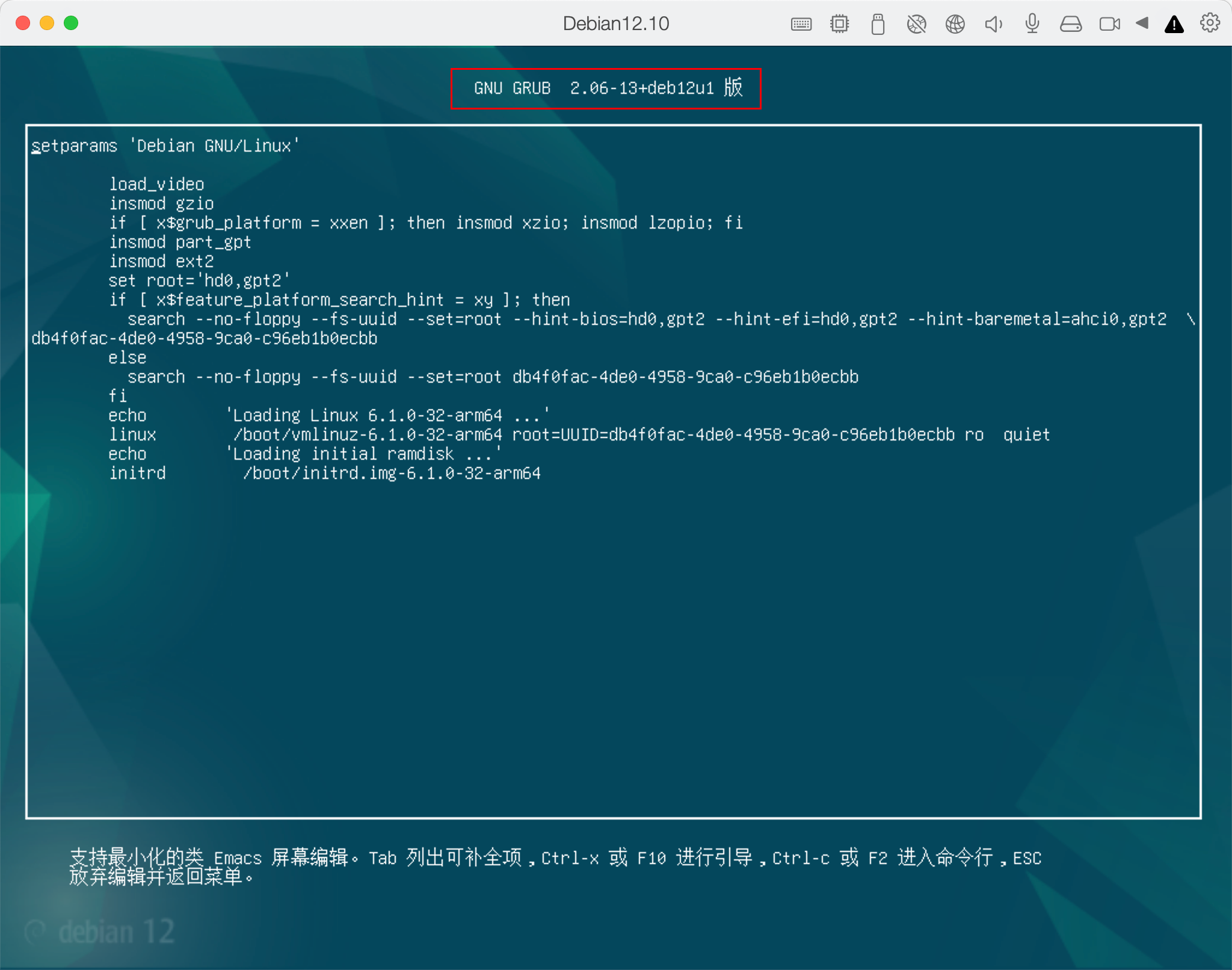1232x970 pixels.
Task: Click the word 'quiet' in linux line
Action: pyautogui.click(x=1026, y=434)
